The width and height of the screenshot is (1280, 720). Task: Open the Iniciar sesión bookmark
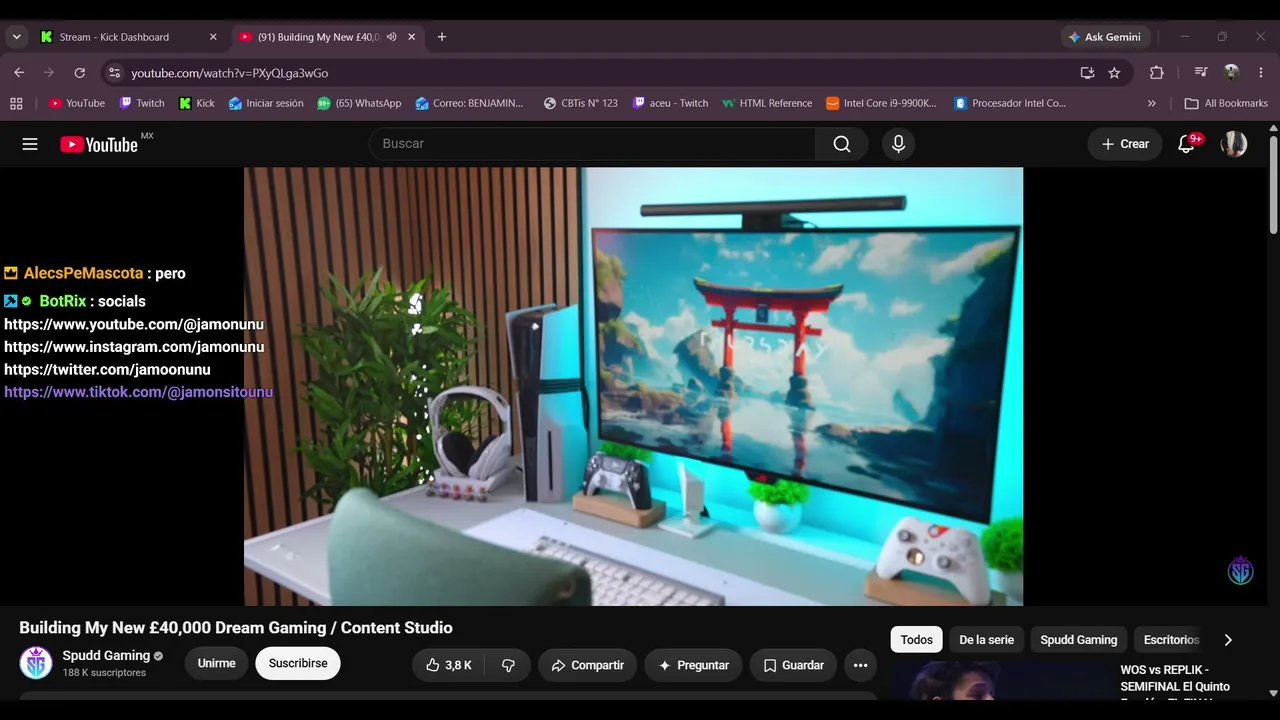(x=266, y=103)
